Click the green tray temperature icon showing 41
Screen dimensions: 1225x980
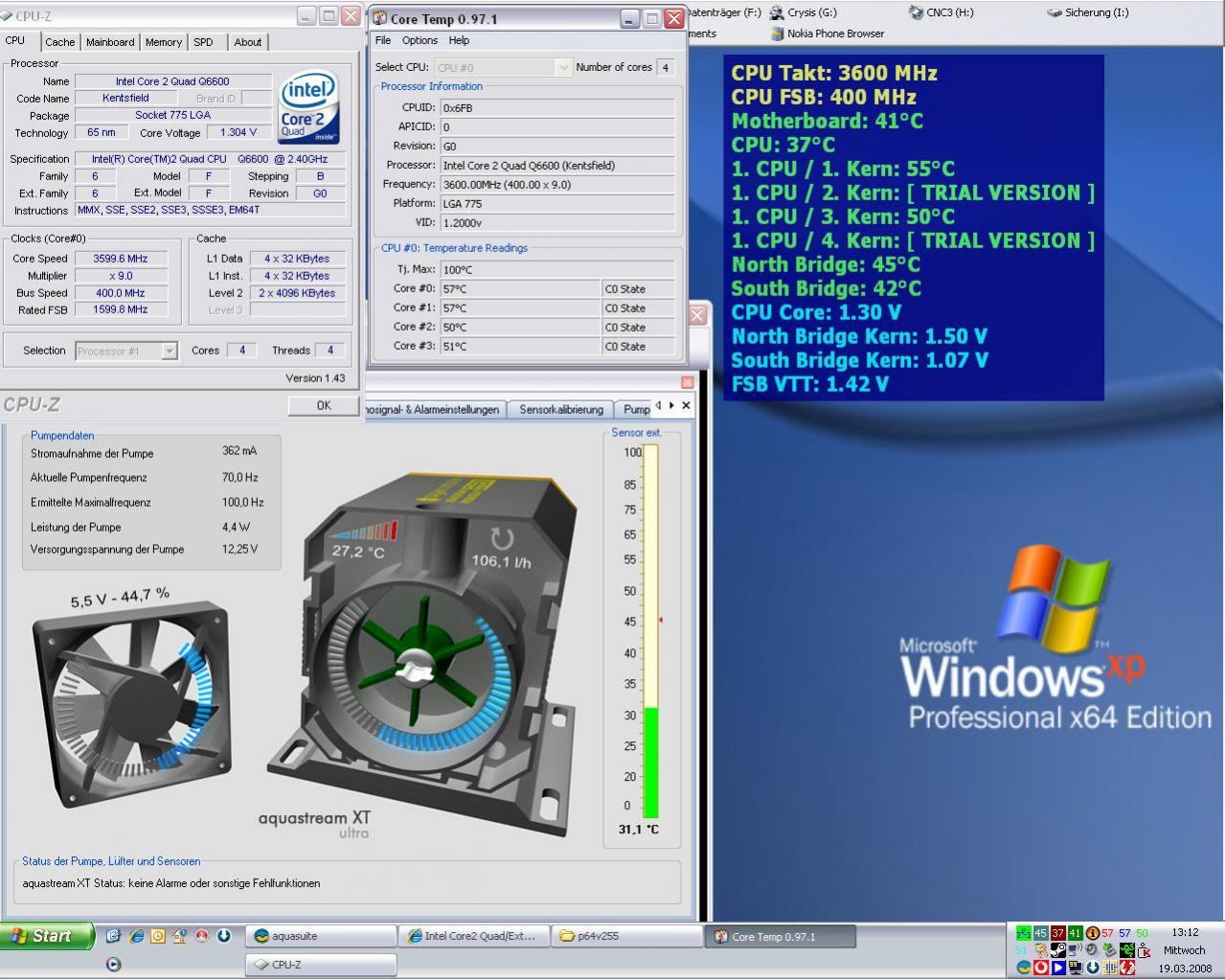pos(1076,933)
